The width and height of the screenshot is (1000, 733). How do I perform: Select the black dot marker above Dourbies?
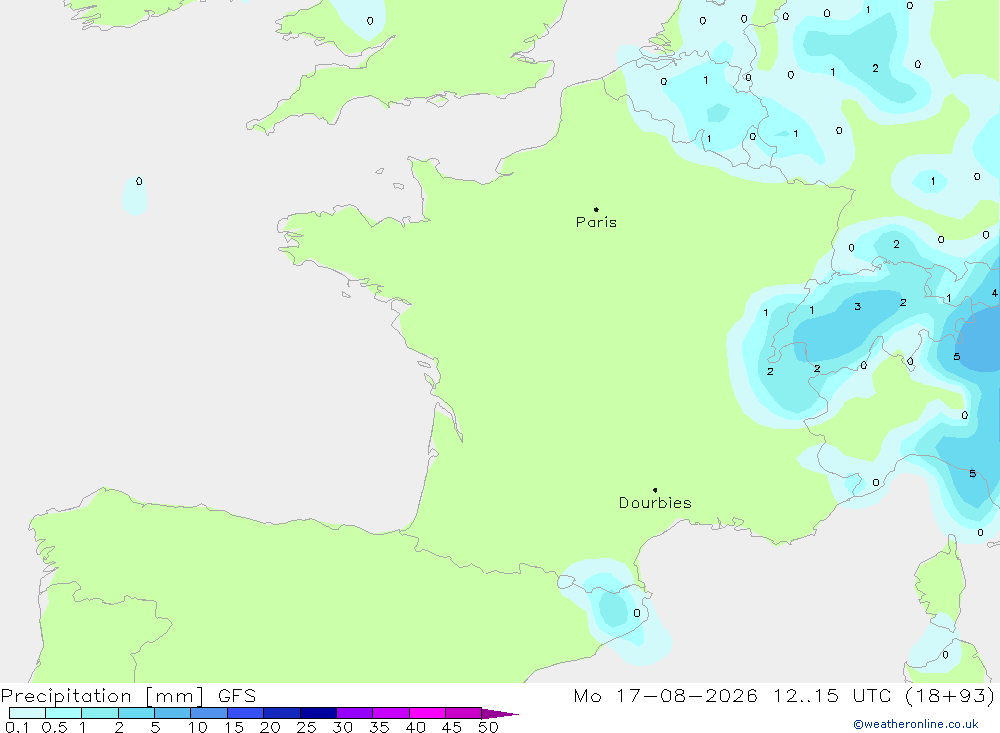coord(655,490)
